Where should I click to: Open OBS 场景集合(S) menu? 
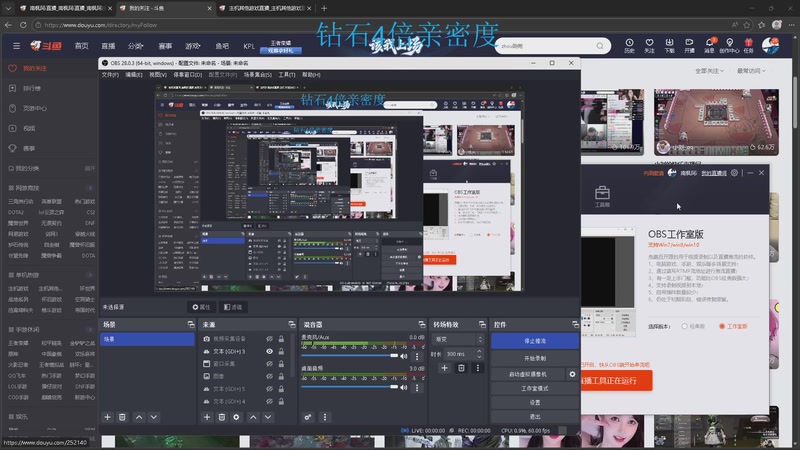point(258,75)
